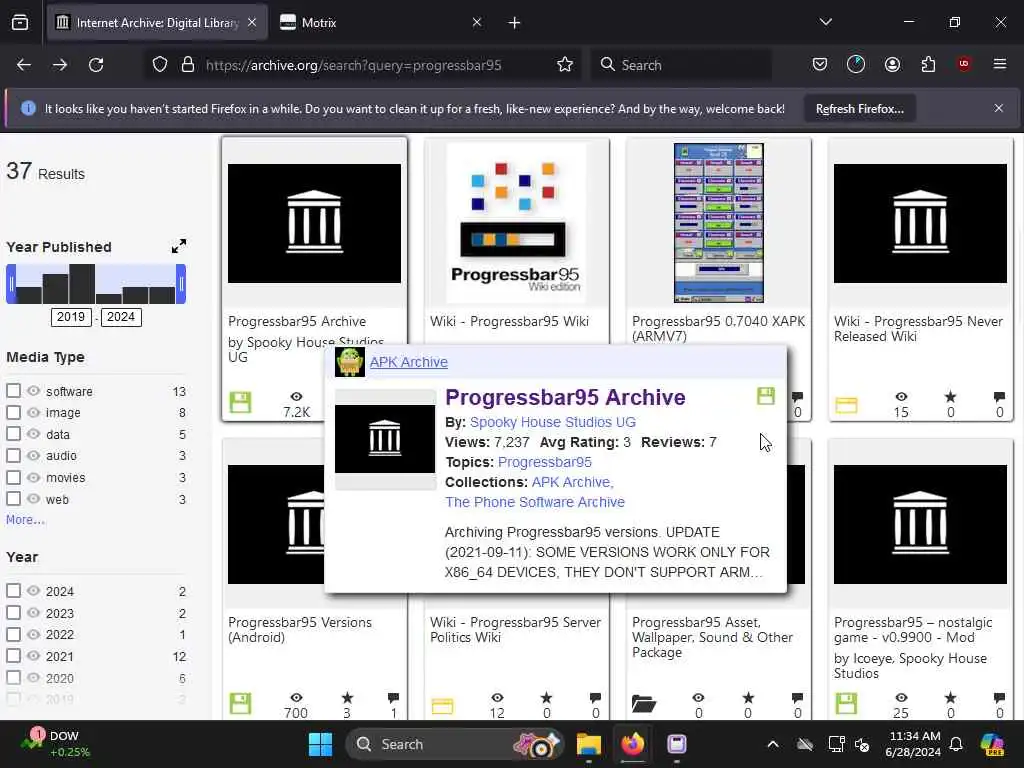Switch to the Motrix tab

pos(382,23)
